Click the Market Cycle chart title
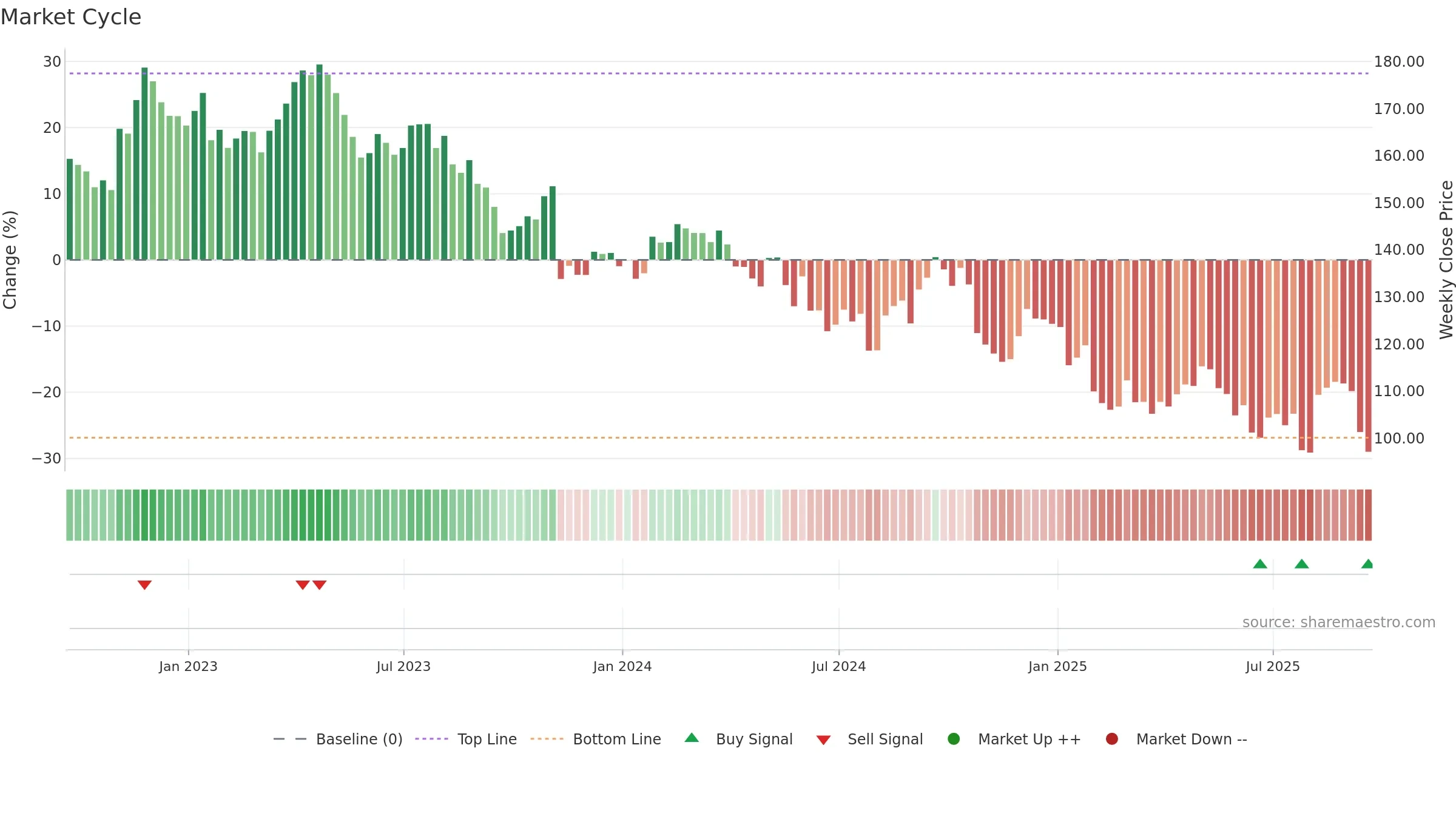This screenshot has width=1456, height=819. pos(71,17)
